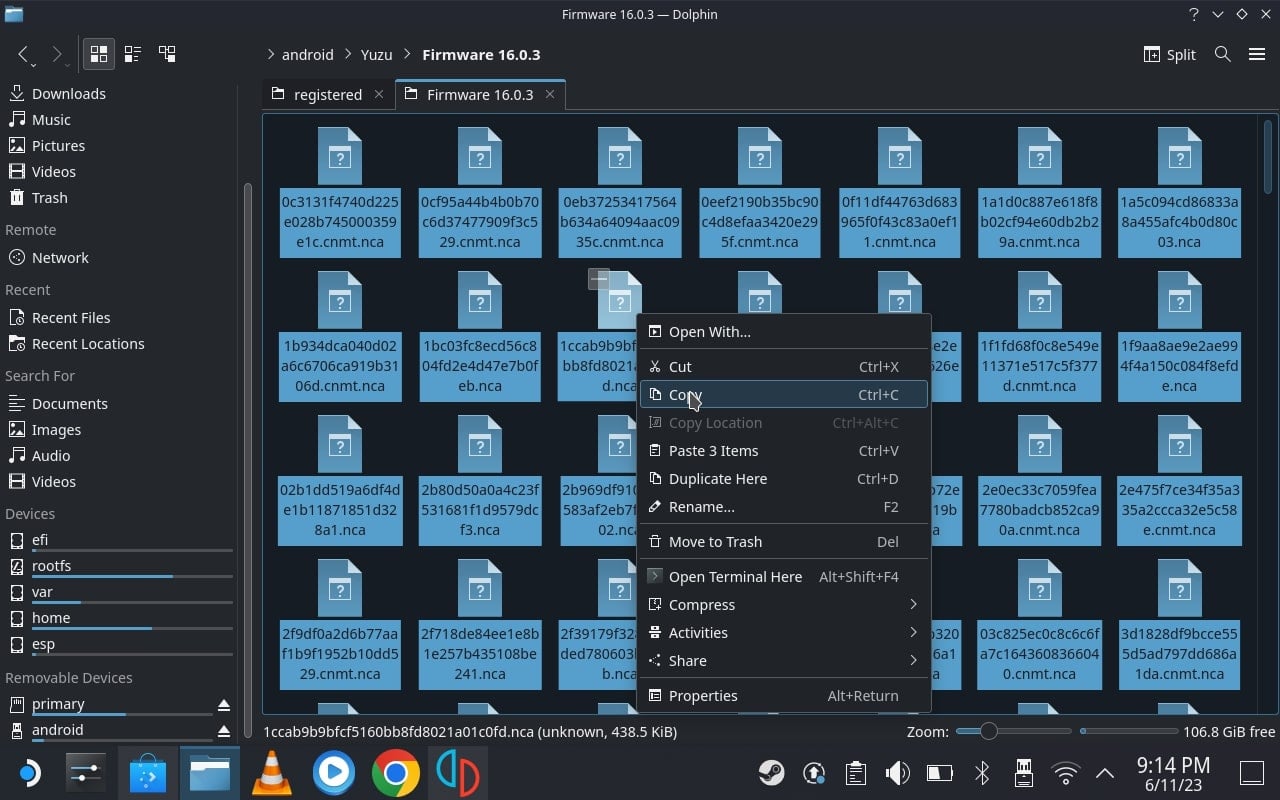
Task: Close the registered tab
Action: [378, 94]
